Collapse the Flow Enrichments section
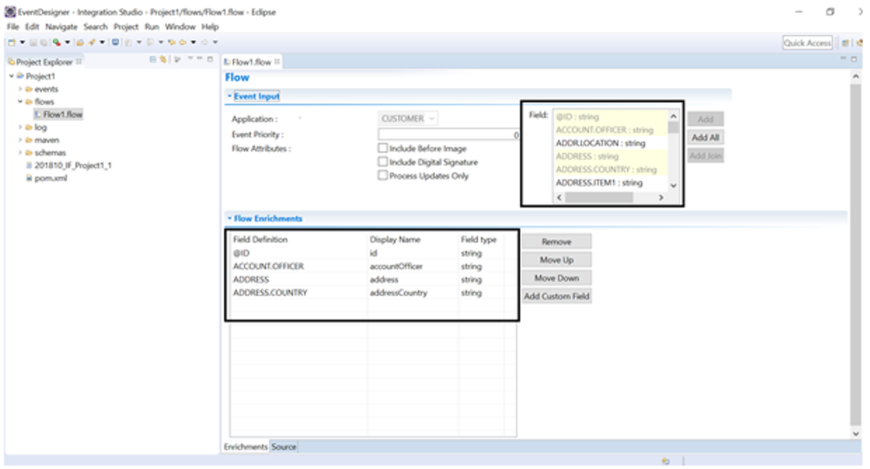870x469 pixels. (228, 218)
